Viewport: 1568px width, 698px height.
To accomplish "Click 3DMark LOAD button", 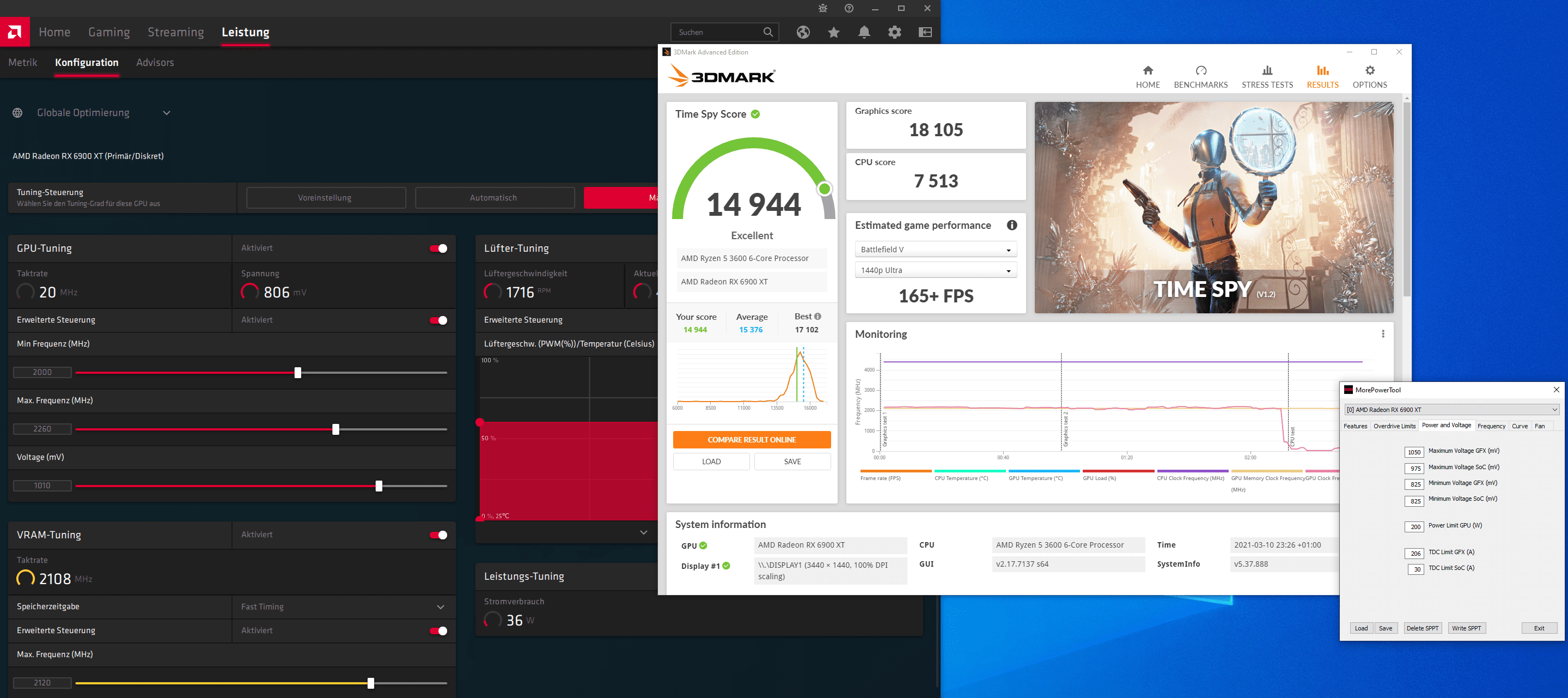I will pyautogui.click(x=711, y=462).
